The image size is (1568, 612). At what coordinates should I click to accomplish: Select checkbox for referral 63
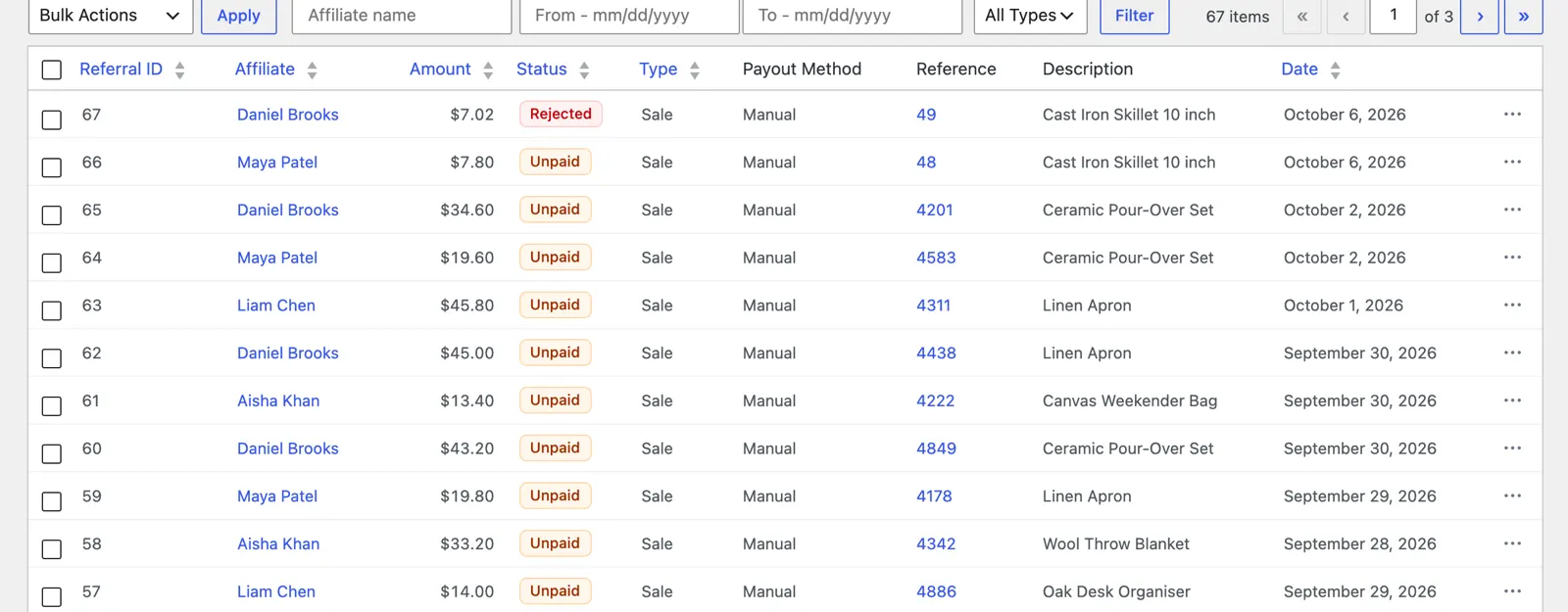coord(52,310)
